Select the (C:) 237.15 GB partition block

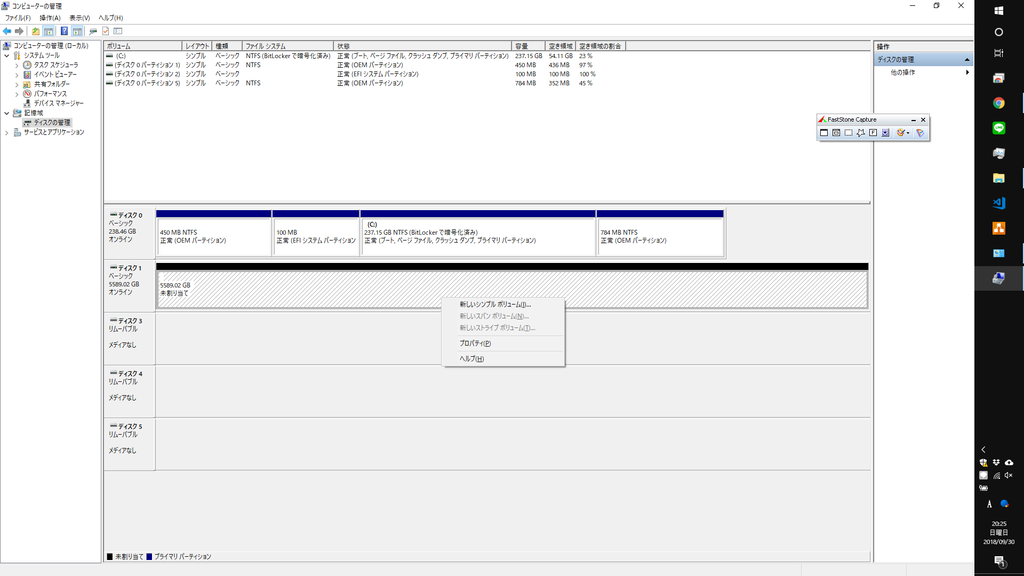point(478,233)
